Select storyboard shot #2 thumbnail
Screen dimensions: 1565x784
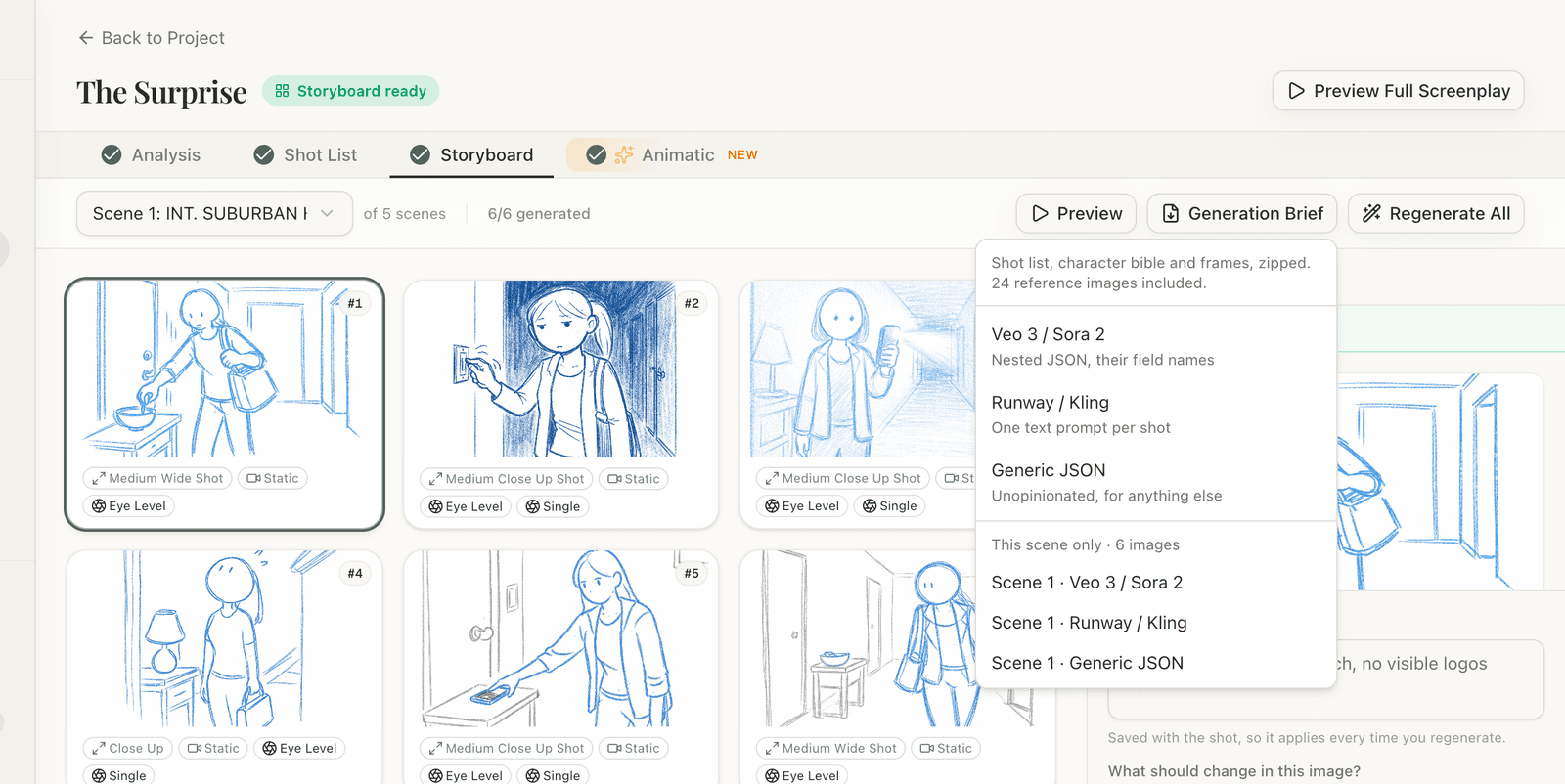560,370
